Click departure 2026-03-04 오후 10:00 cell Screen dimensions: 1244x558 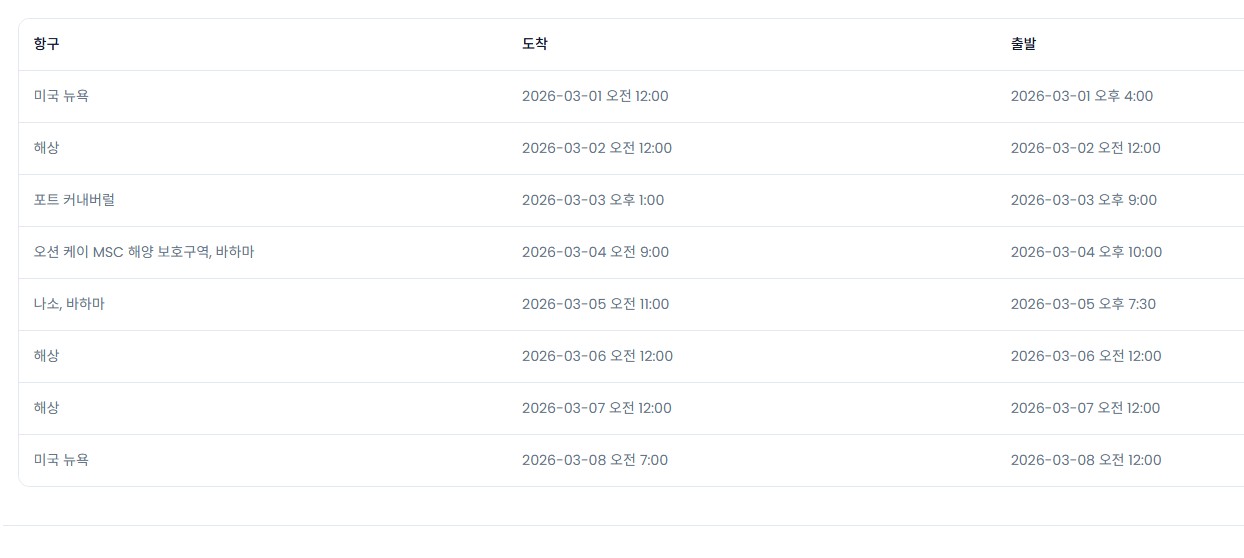pos(1086,252)
